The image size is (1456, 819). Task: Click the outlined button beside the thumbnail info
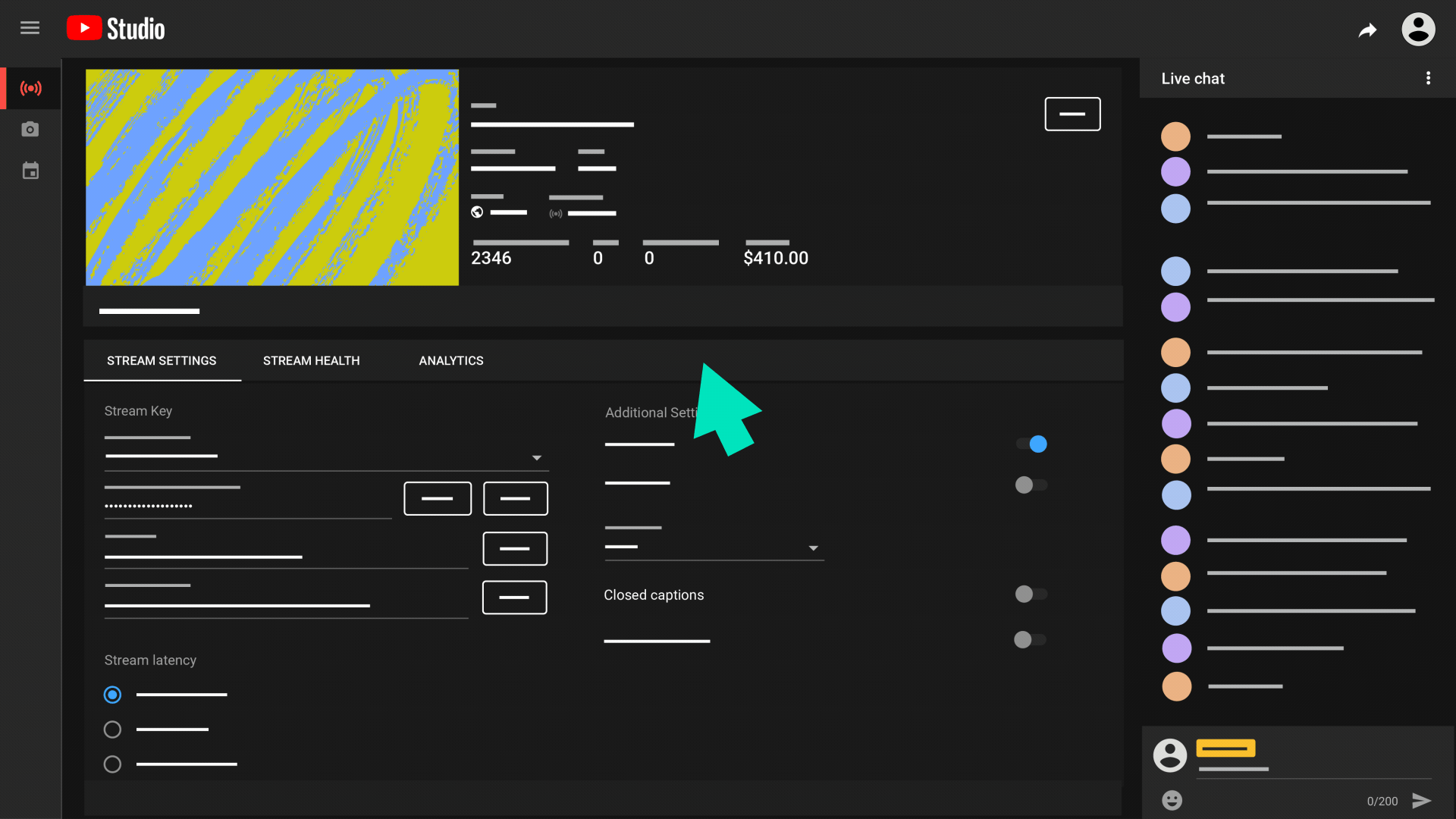1072,114
